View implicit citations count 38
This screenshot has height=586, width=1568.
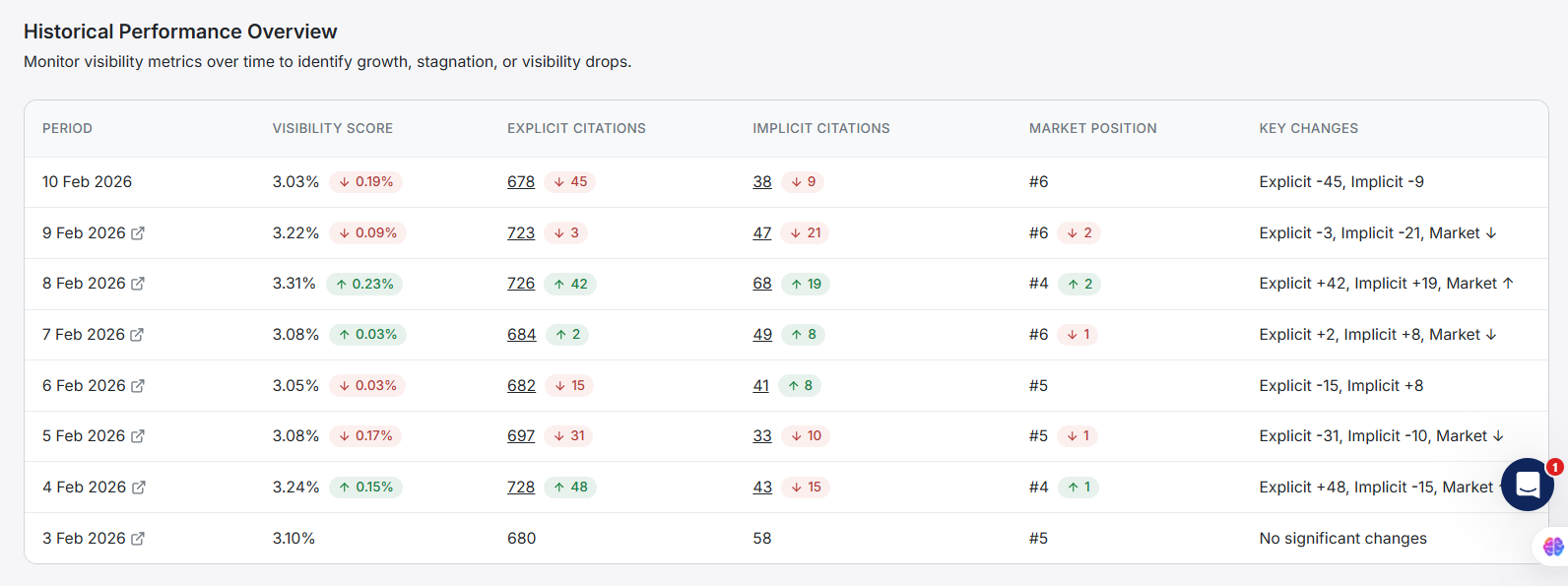762,182
